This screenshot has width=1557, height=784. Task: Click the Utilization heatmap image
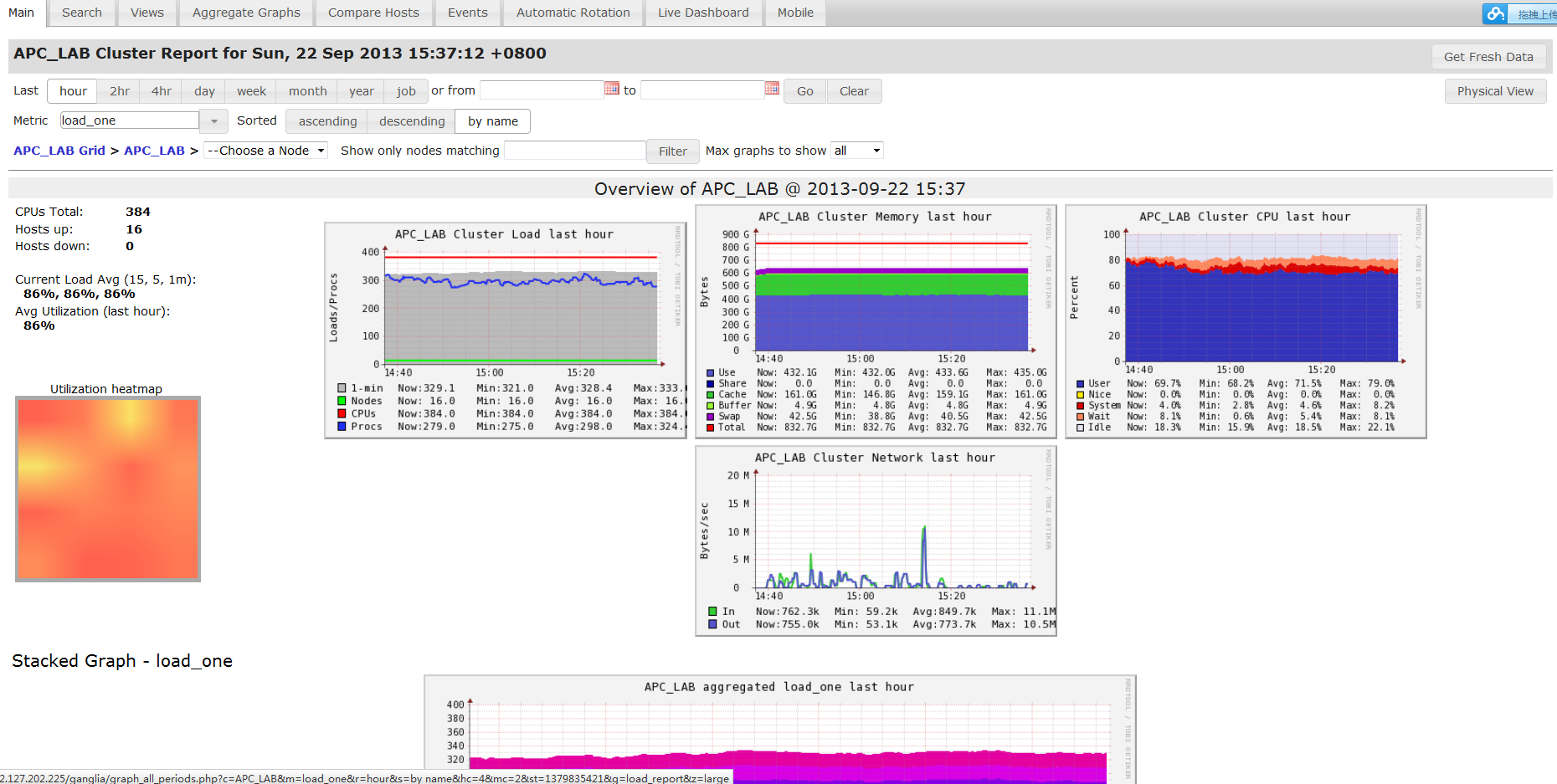pos(108,489)
